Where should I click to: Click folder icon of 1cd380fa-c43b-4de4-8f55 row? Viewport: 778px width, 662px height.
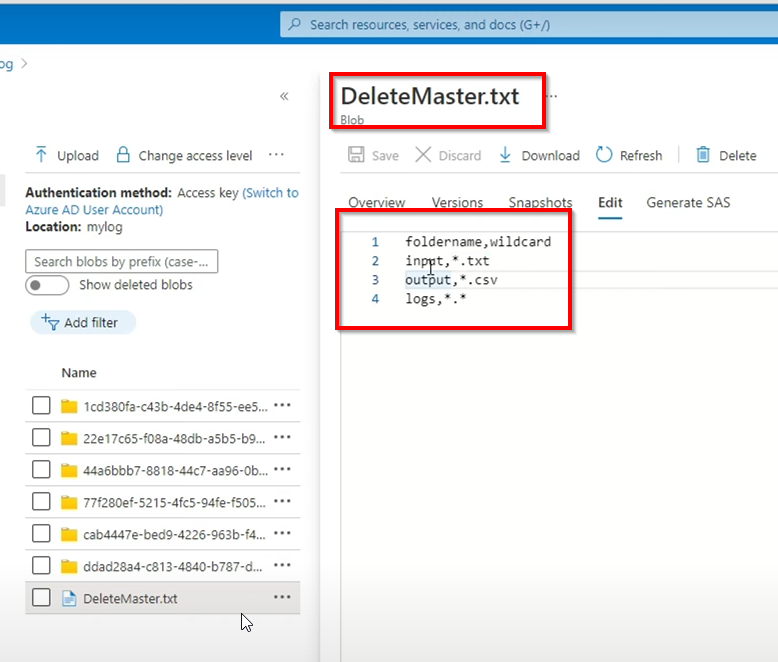click(x=69, y=406)
